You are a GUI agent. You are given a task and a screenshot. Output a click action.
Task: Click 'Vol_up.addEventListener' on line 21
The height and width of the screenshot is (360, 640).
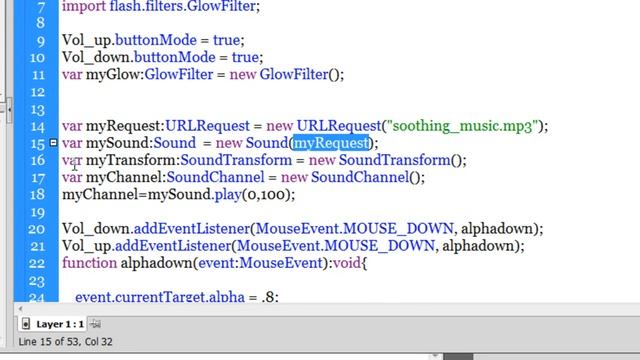click(x=147, y=246)
